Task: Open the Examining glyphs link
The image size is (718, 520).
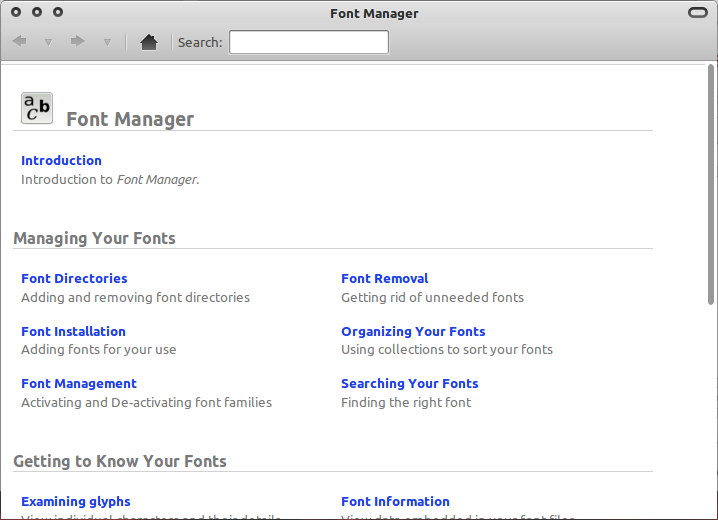Action: click(x=76, y=502)
